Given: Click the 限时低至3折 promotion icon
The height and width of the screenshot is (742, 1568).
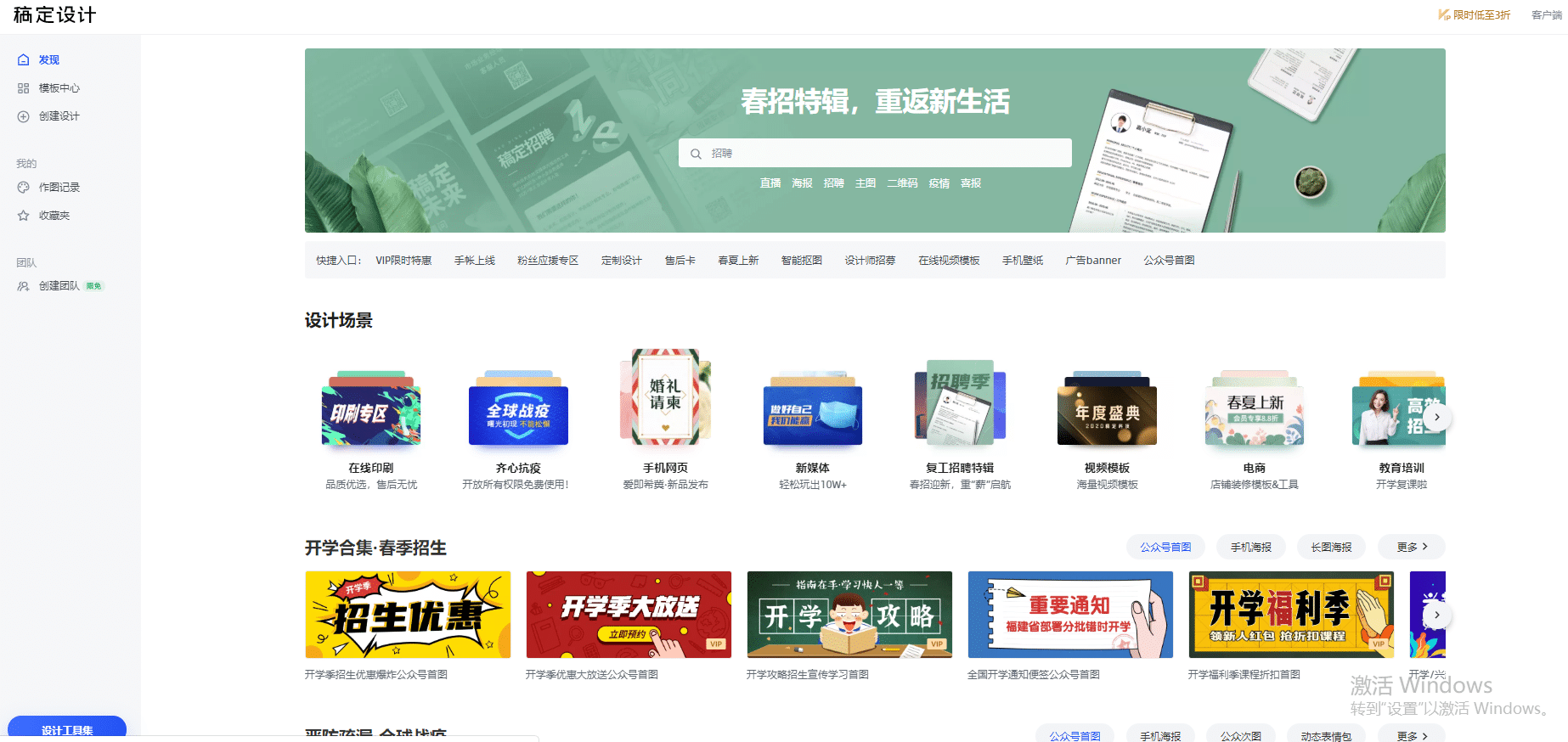Looking at the screenshot, I should point(1443,14).
